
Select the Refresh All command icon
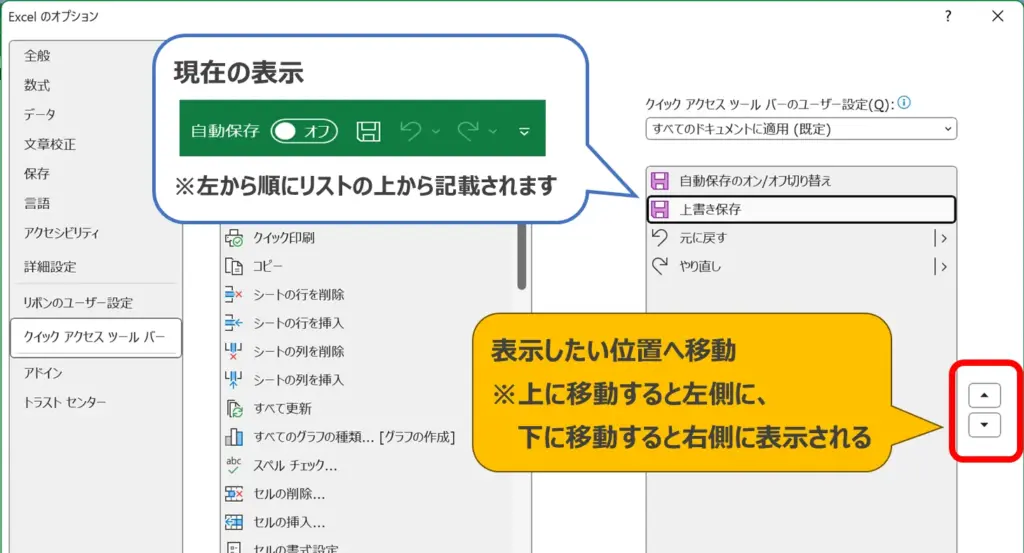point(234,409)
